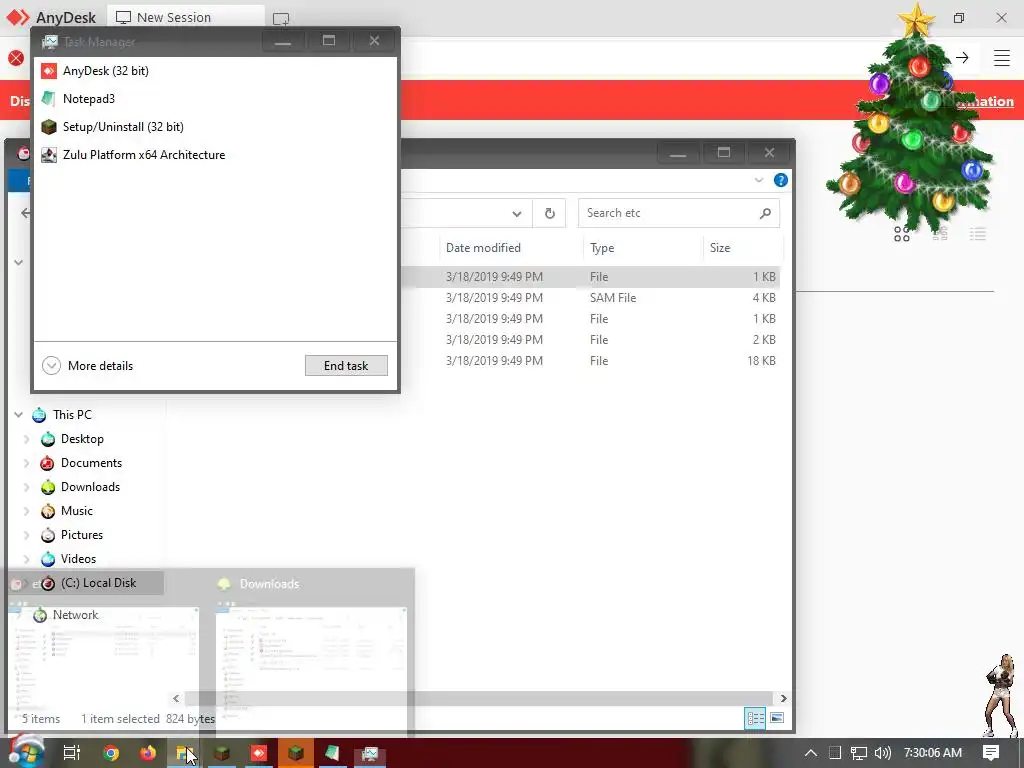Viewport: 1024px width, 768px height.
Task: Show hidden system tray icons
Action: point(810,753)
